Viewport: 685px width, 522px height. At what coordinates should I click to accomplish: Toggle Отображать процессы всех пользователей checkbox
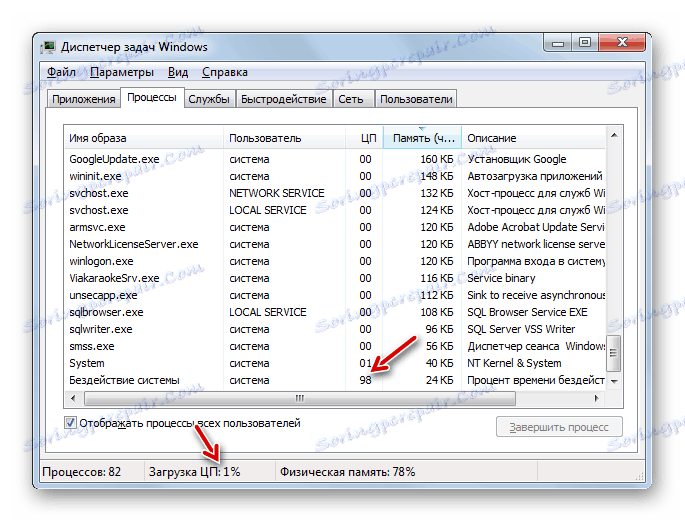point(70,423)
